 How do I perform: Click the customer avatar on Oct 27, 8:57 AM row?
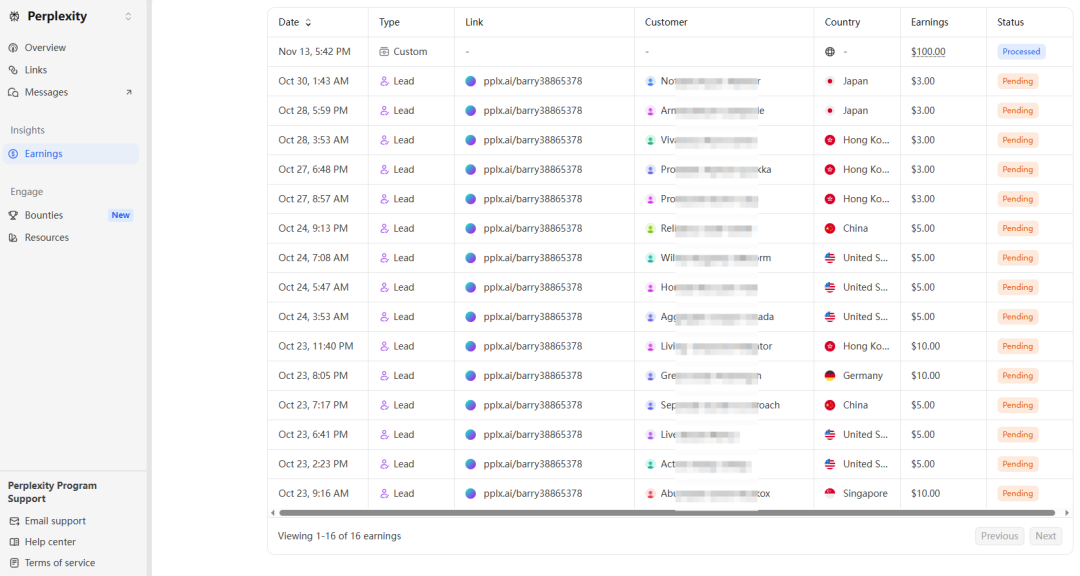pyautogui.click(x=650, y=199)
